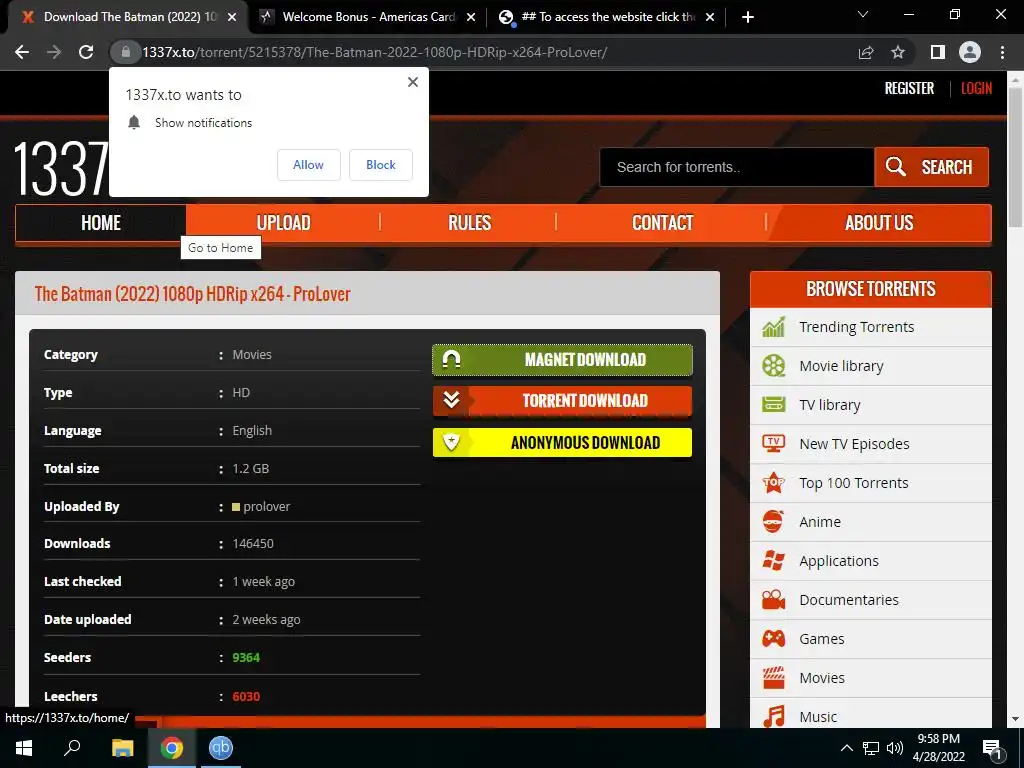The width and height of the screenshot is (1024, 768).
Task: Click the padlock site info icon
Action: tap(126, 52)
